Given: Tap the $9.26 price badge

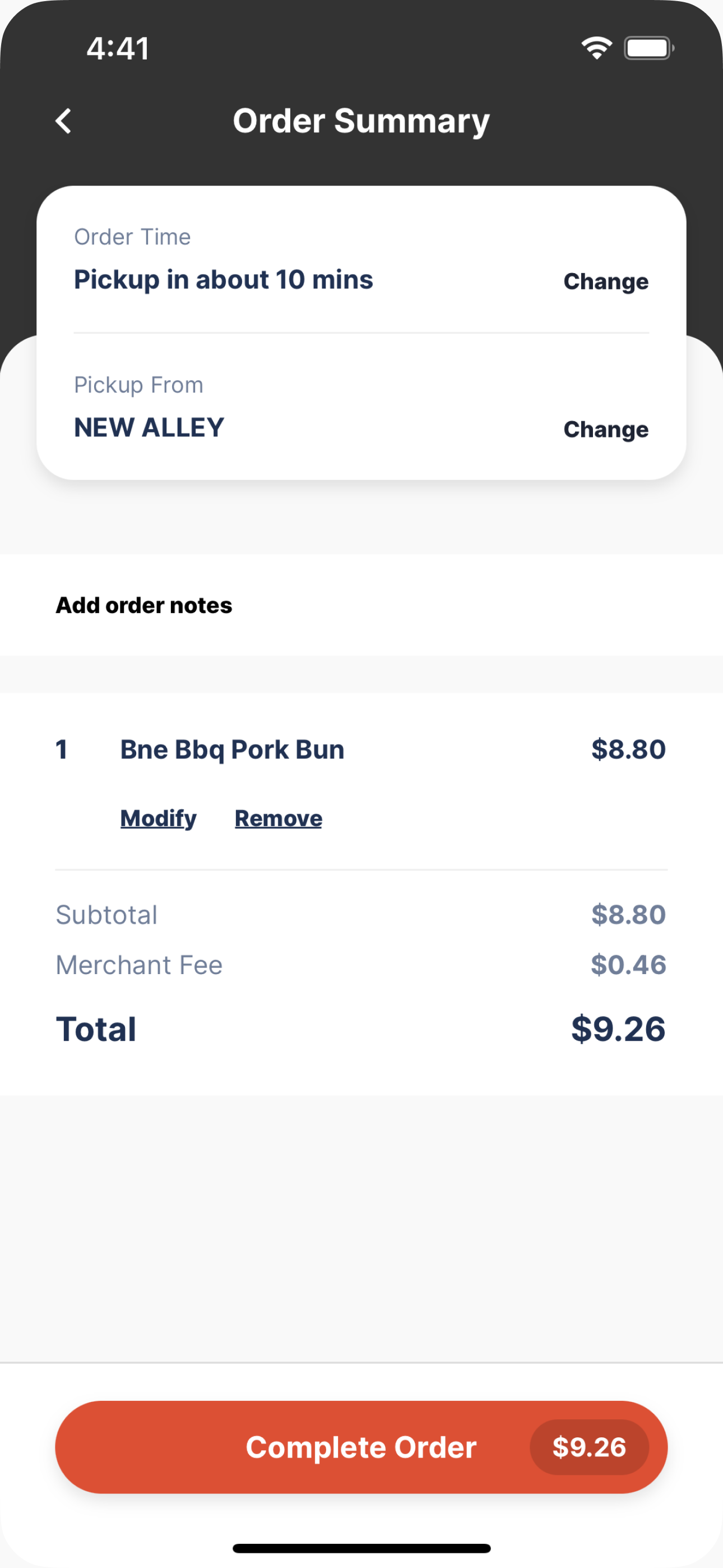Looking at the screenshot, I should click(589, 1447).
